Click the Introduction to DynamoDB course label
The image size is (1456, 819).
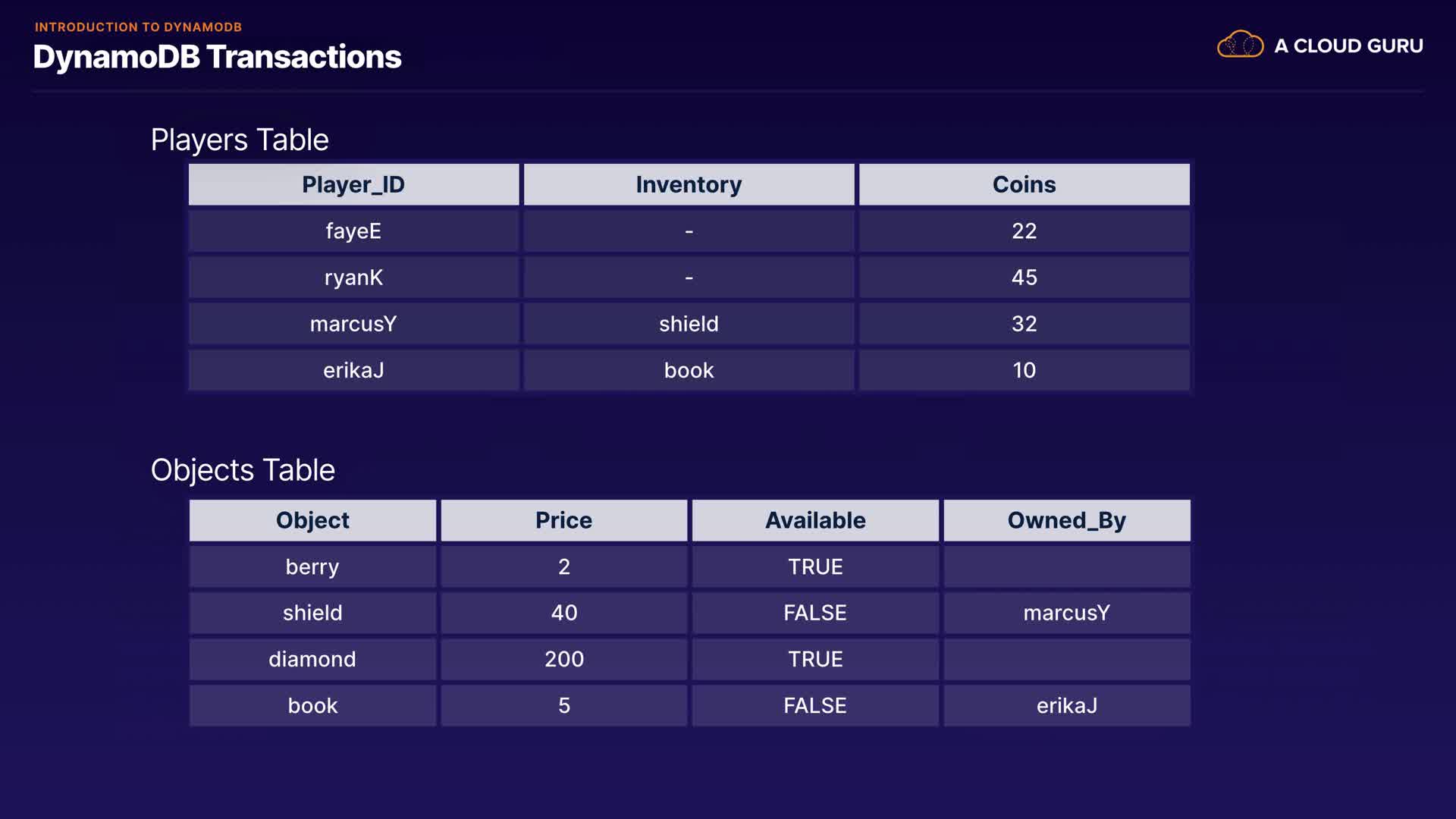coord(138,27)
